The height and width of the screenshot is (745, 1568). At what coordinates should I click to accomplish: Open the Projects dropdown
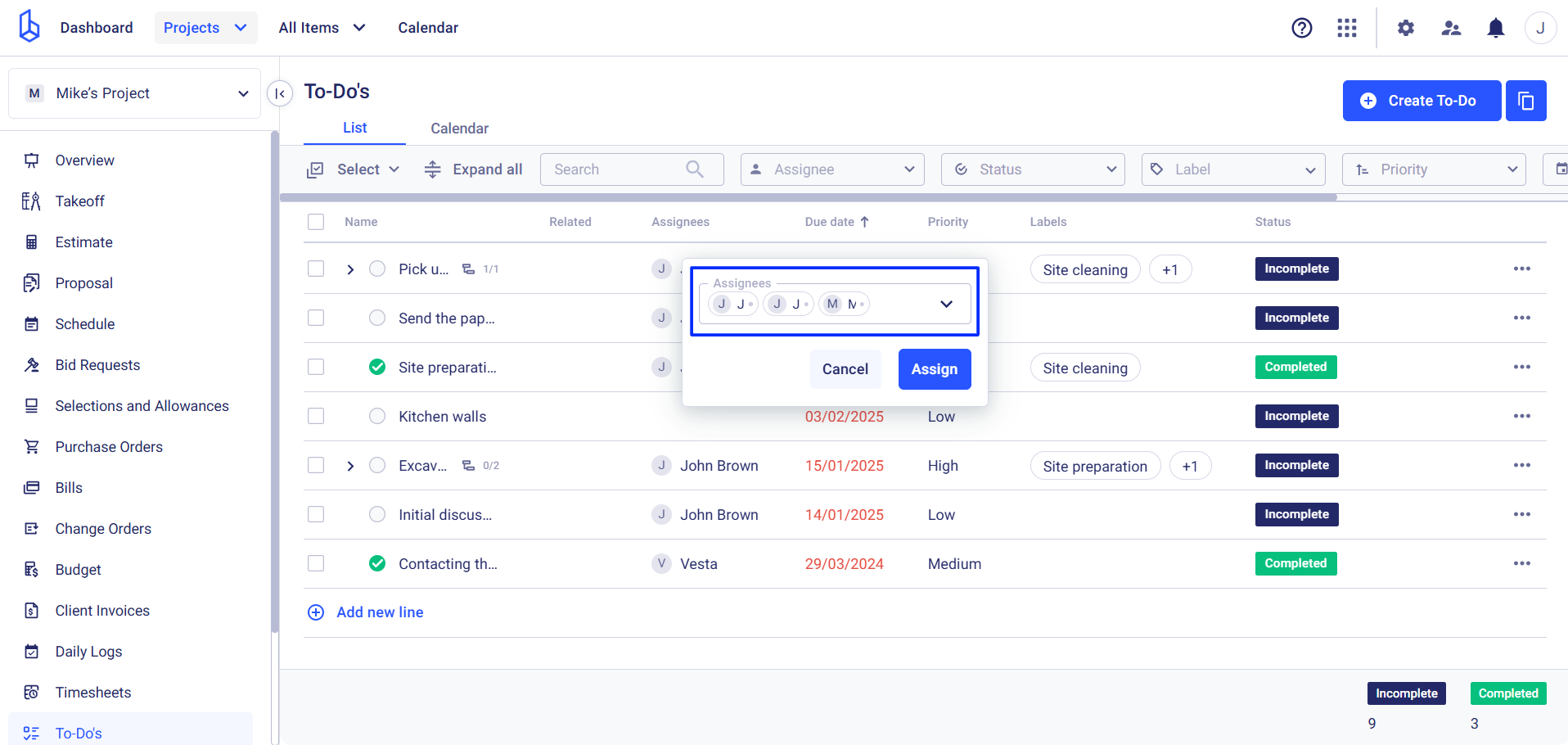205,28
